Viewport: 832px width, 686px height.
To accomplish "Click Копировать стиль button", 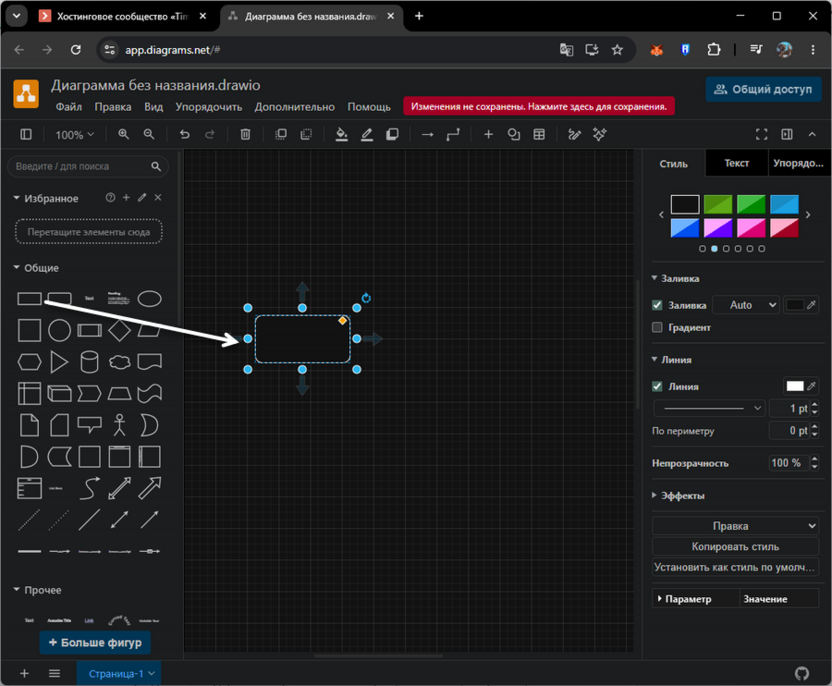I will [x=735, y=546].
